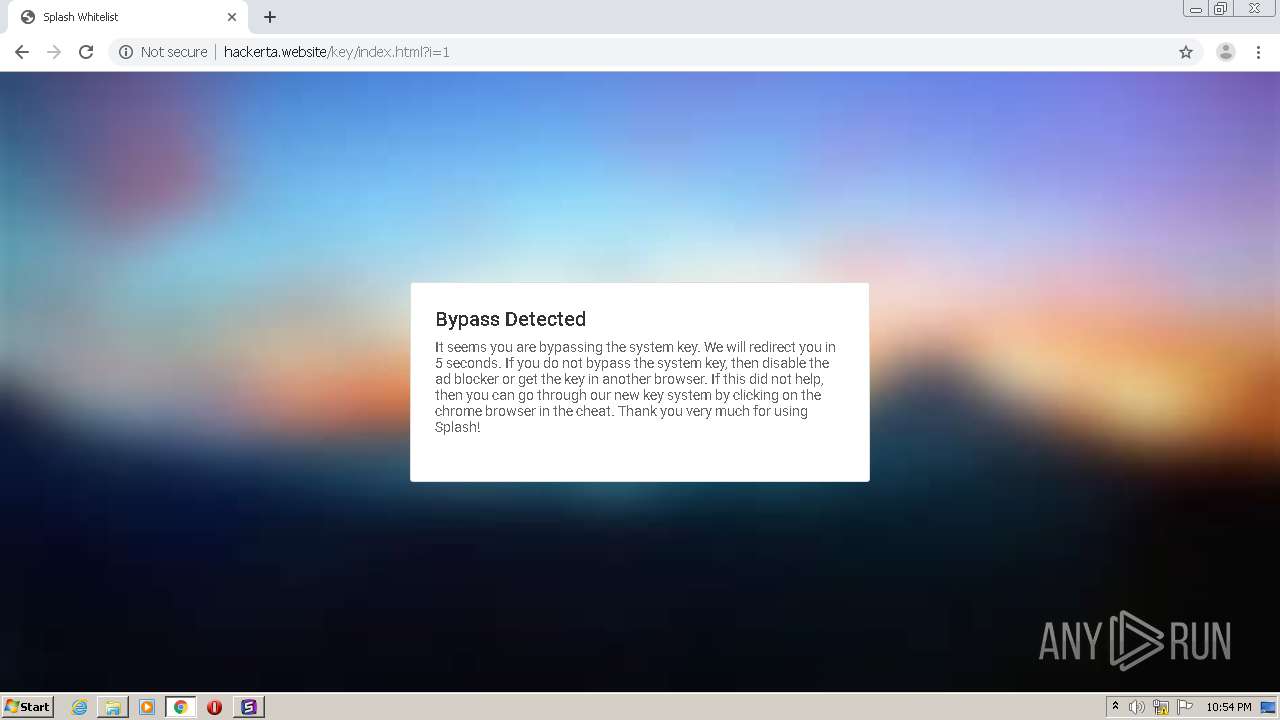Switch to the Chrome taskbar button
Image resolution: width=1280 pixels, height=720 pixels.
pos(180,707)
